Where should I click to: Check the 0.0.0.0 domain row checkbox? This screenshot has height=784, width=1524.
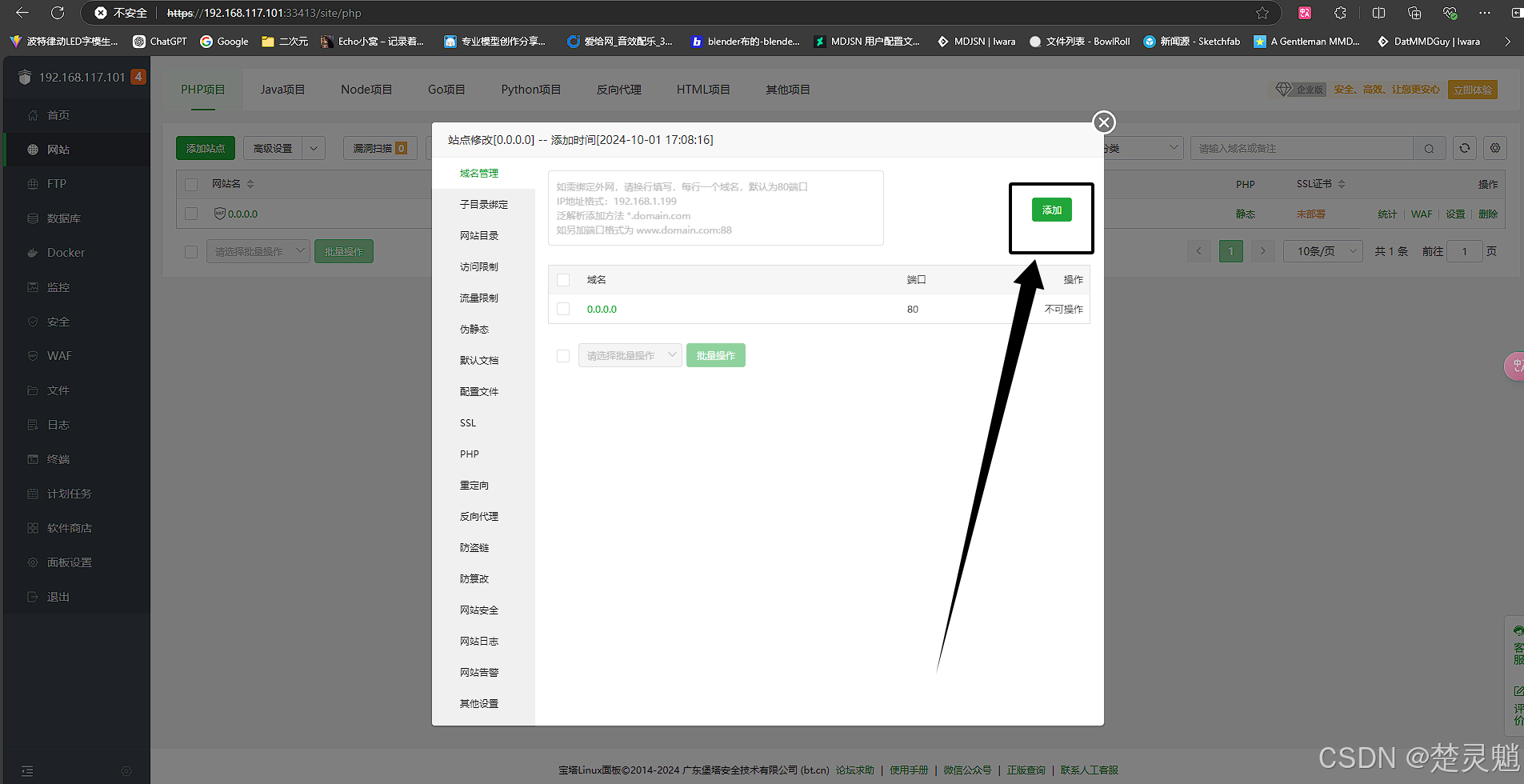563,309
